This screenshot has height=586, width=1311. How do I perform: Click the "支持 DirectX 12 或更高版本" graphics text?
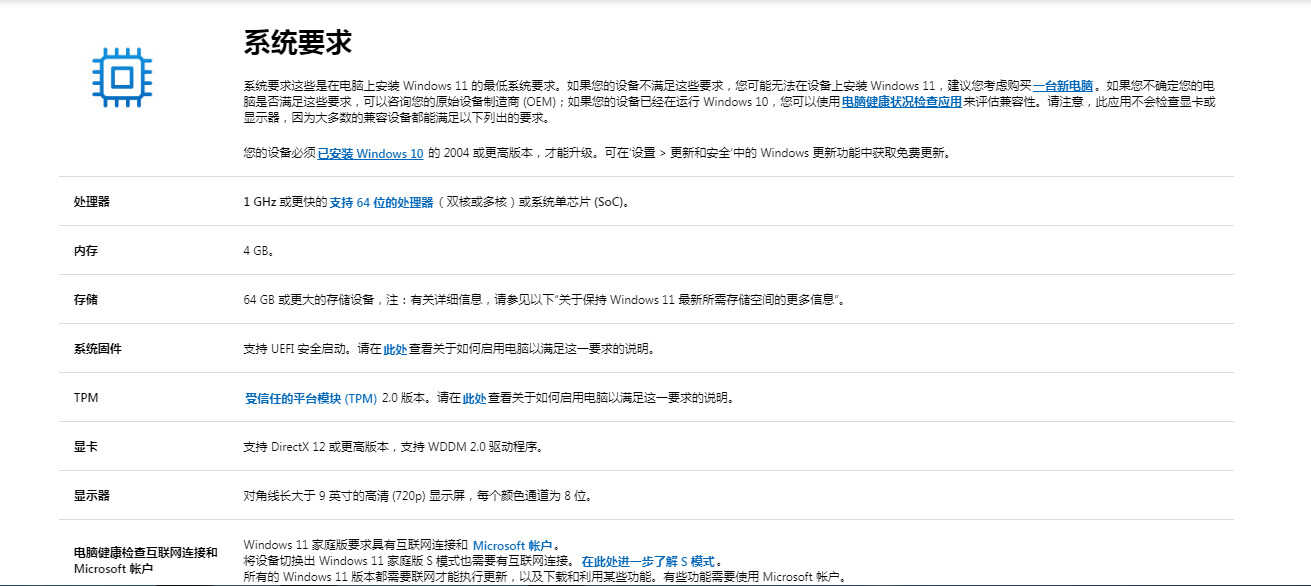[x=317, y=447]
